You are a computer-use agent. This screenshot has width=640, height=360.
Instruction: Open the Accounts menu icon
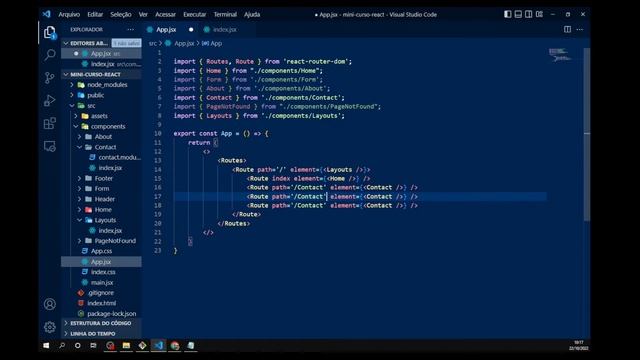[50, 304]
